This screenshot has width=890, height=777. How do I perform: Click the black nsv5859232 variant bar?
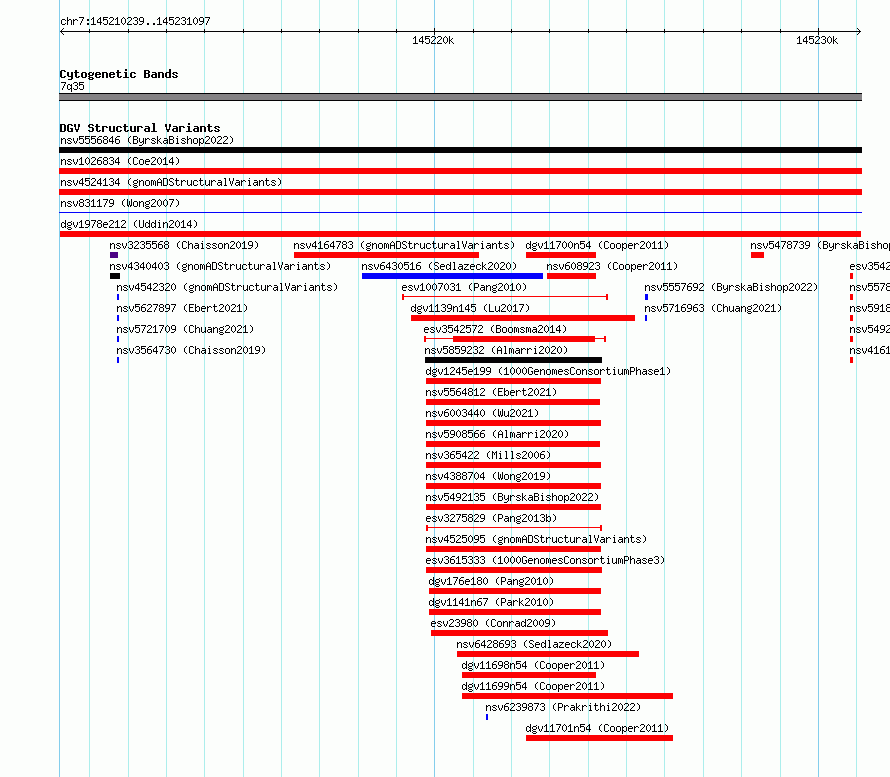pyautogui.click(x=513, y=360)
